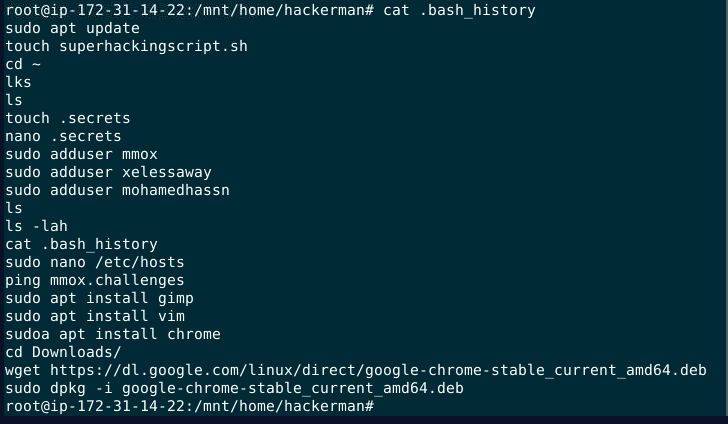Click the 'cd ~' line
The width and height of the screenshot is (728, 424).
tap(22, 64)
